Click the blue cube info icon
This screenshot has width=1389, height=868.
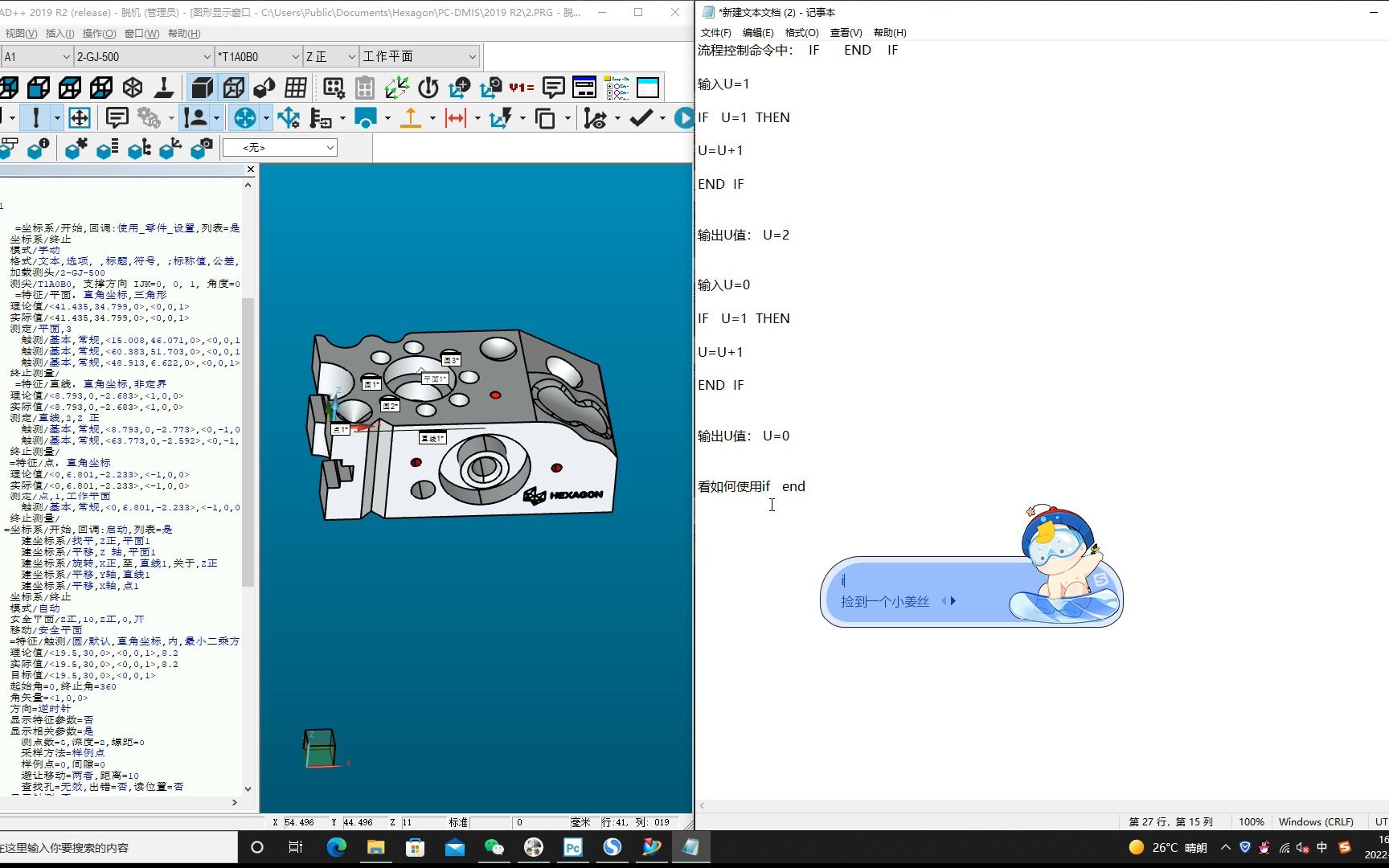(38, 148)
